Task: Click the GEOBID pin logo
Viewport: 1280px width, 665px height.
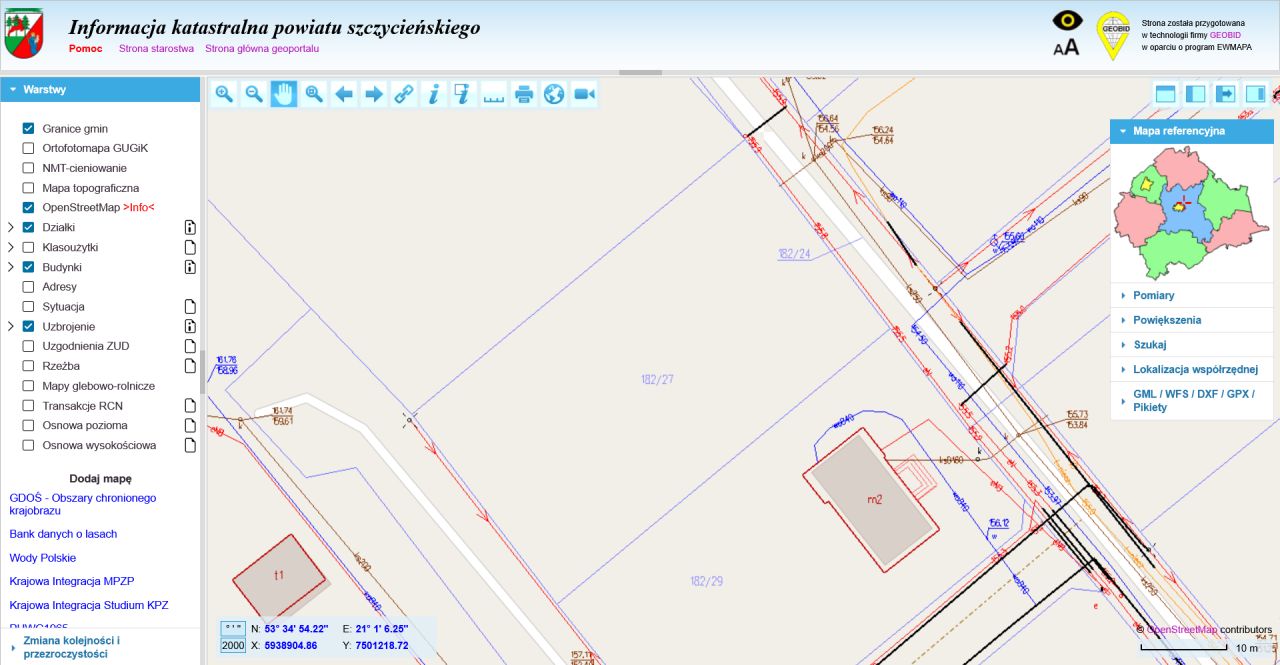Action: [x=1113, y=36]
